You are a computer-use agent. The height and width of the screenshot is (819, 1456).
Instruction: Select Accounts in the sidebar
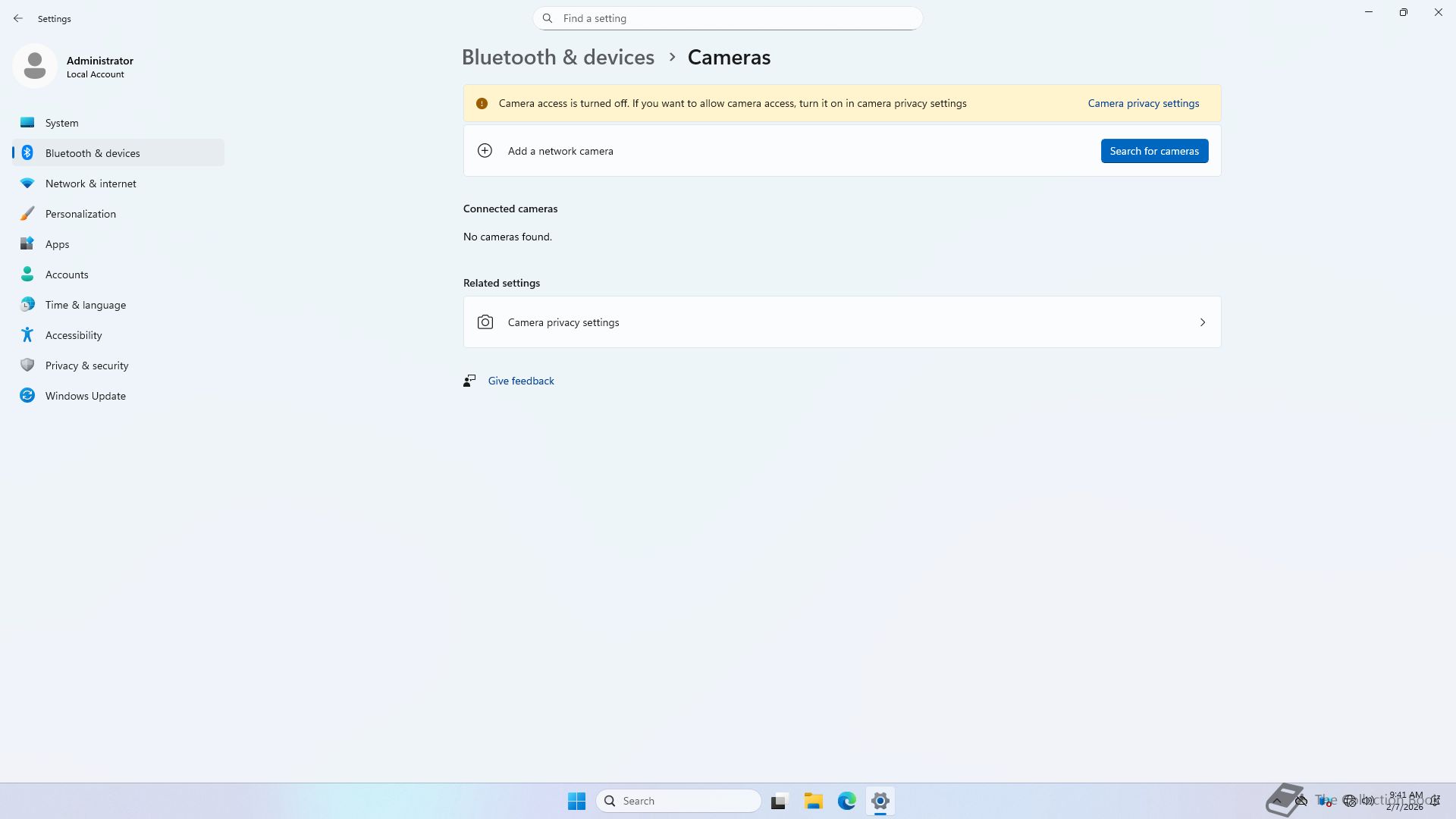67,275
